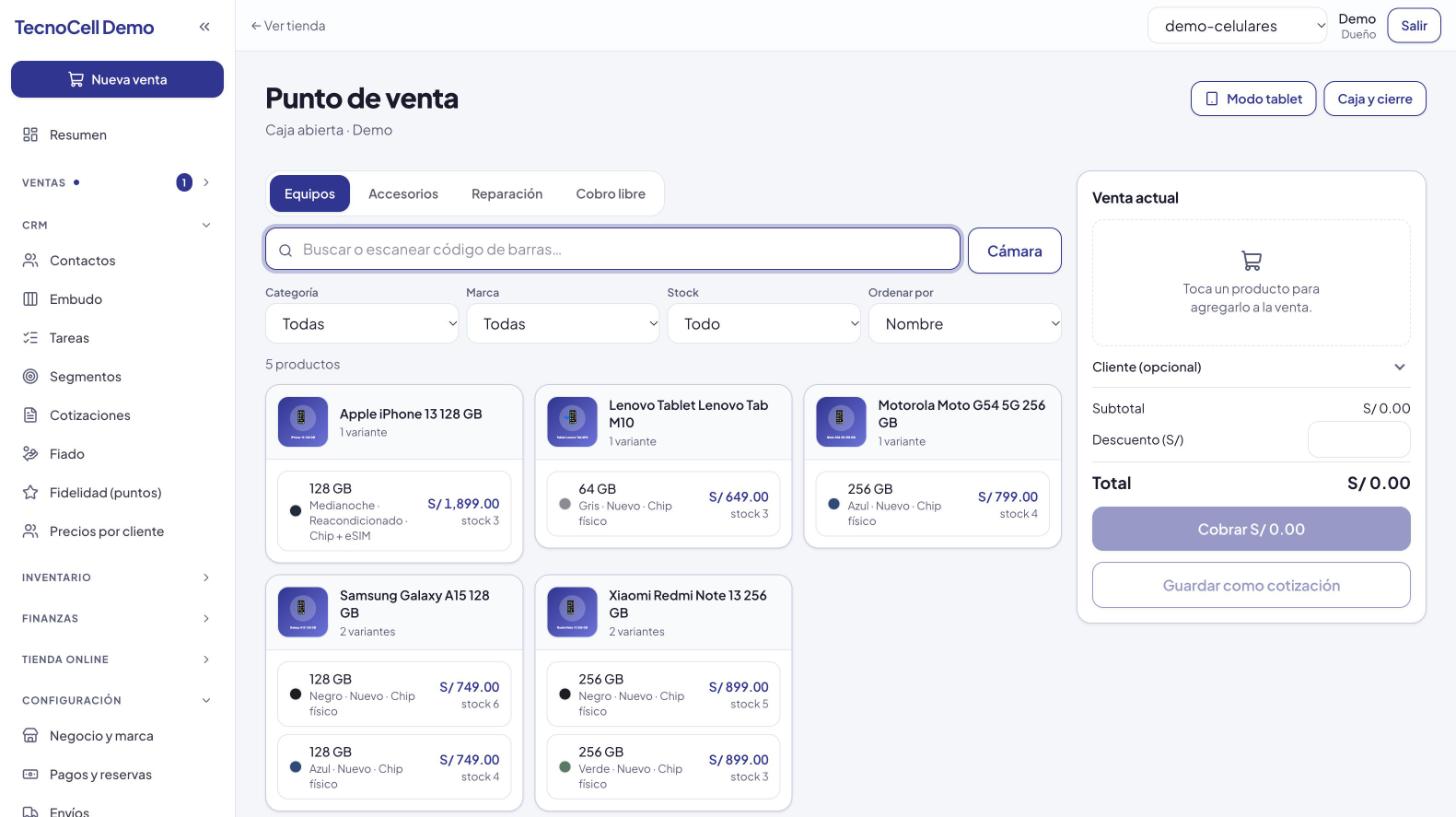Open the Ordenar por dropdown
The image size is (1456, 817).
(x=965, y=324)
